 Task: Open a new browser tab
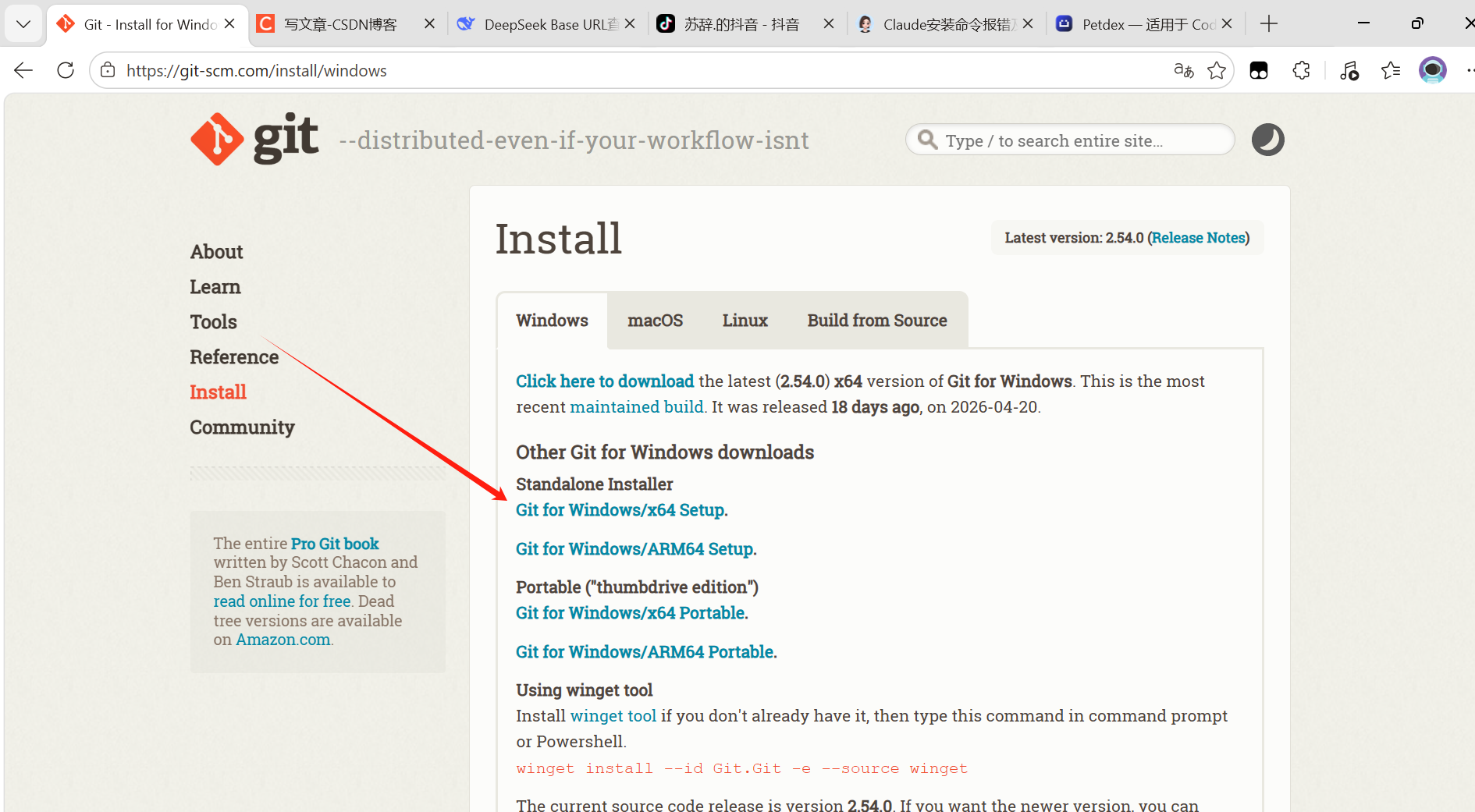tap(1269, 24)
